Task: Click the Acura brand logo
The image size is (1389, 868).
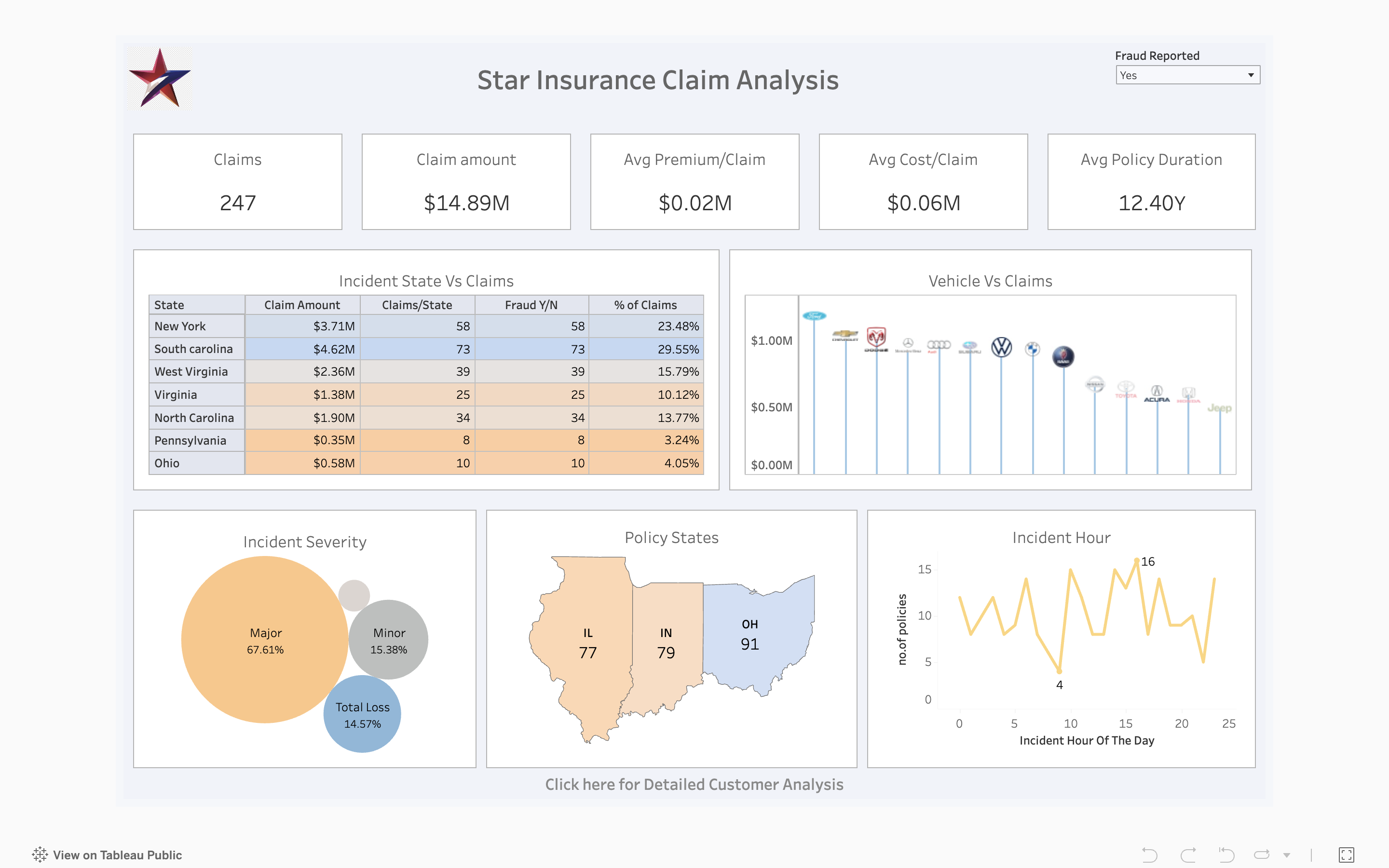Action: pyautogui.click(x=1157, y=394)
